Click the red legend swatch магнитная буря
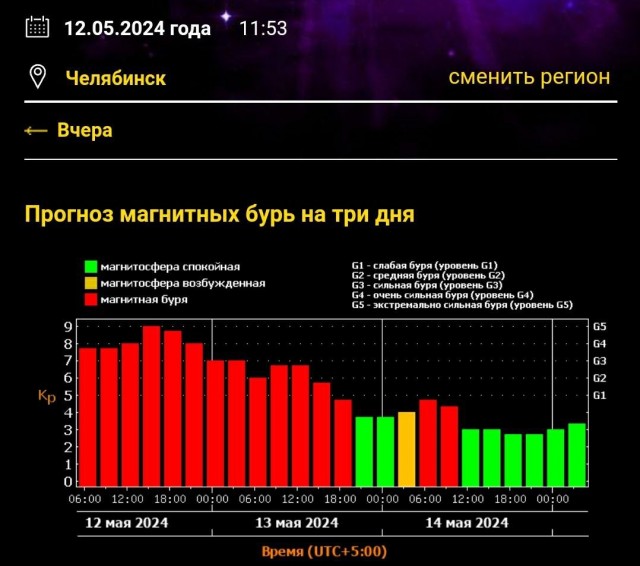 tap(91, 299)
